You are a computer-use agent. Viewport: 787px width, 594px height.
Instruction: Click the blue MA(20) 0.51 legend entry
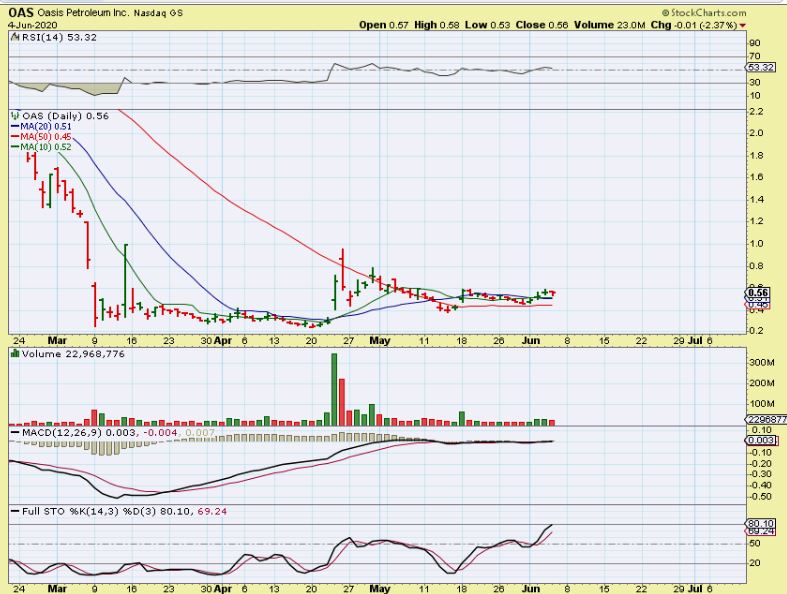[41, 127]
